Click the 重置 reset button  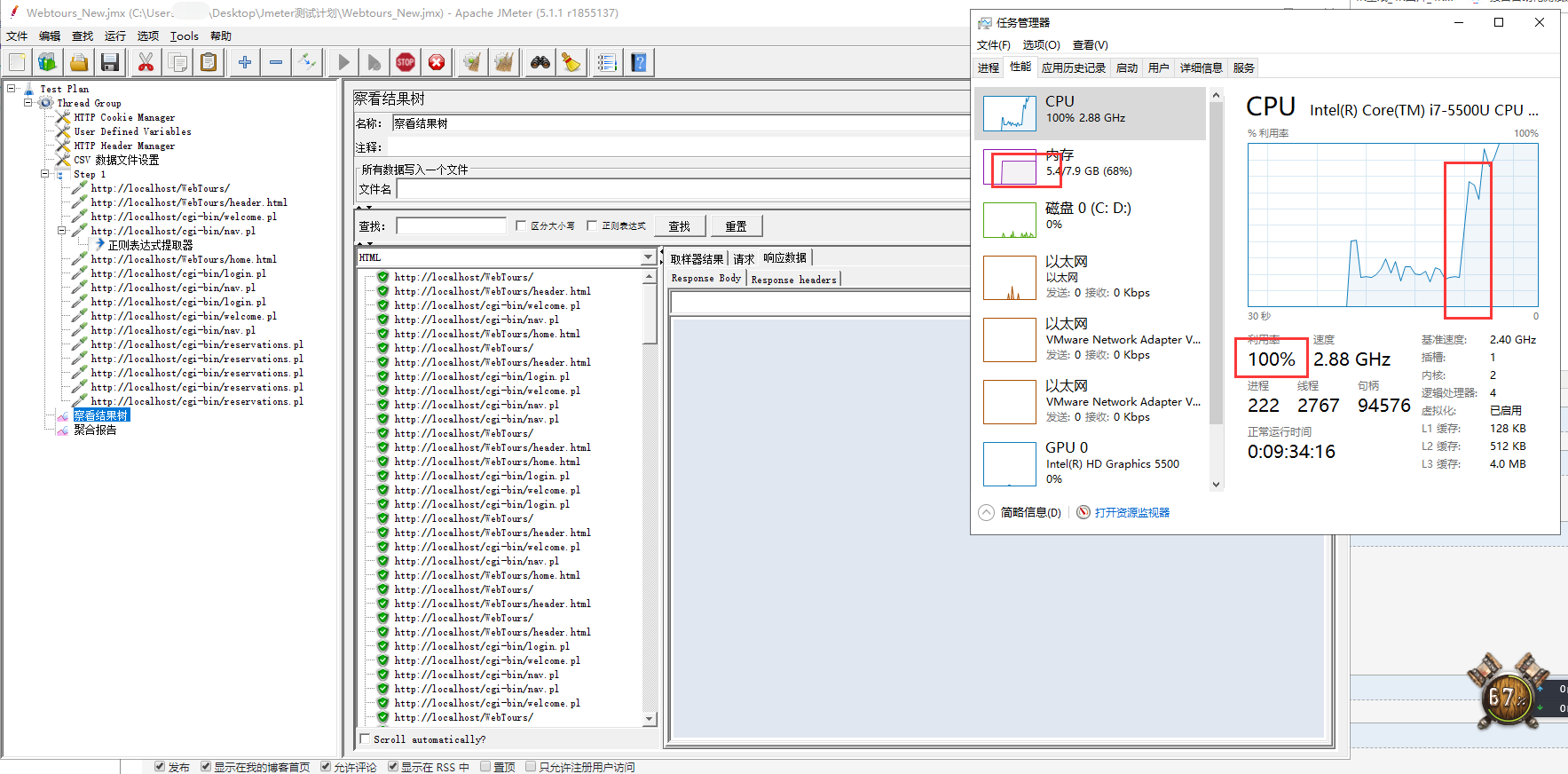[737, 226]
